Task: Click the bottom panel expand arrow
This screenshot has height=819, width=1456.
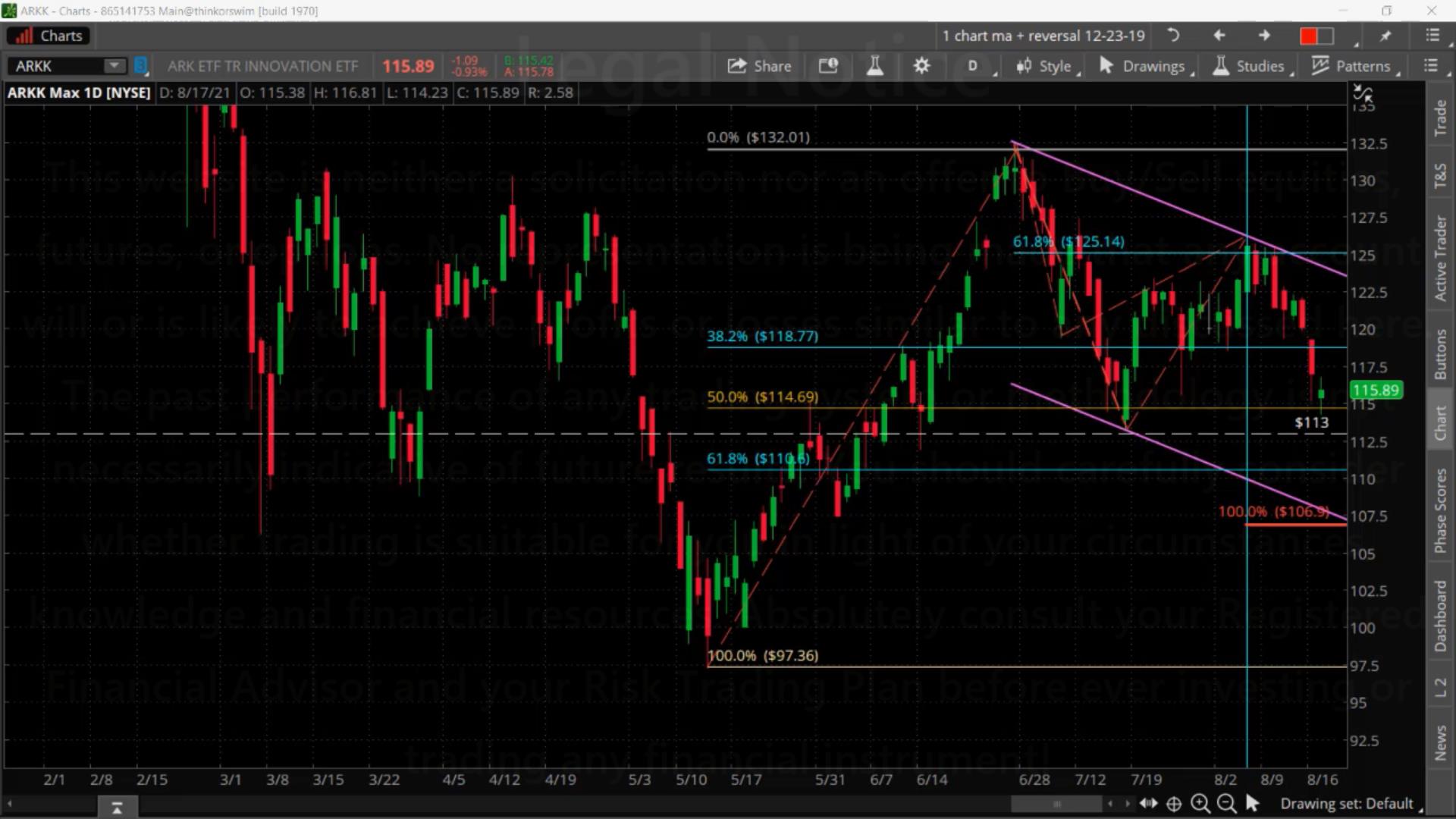Action: 117,808
